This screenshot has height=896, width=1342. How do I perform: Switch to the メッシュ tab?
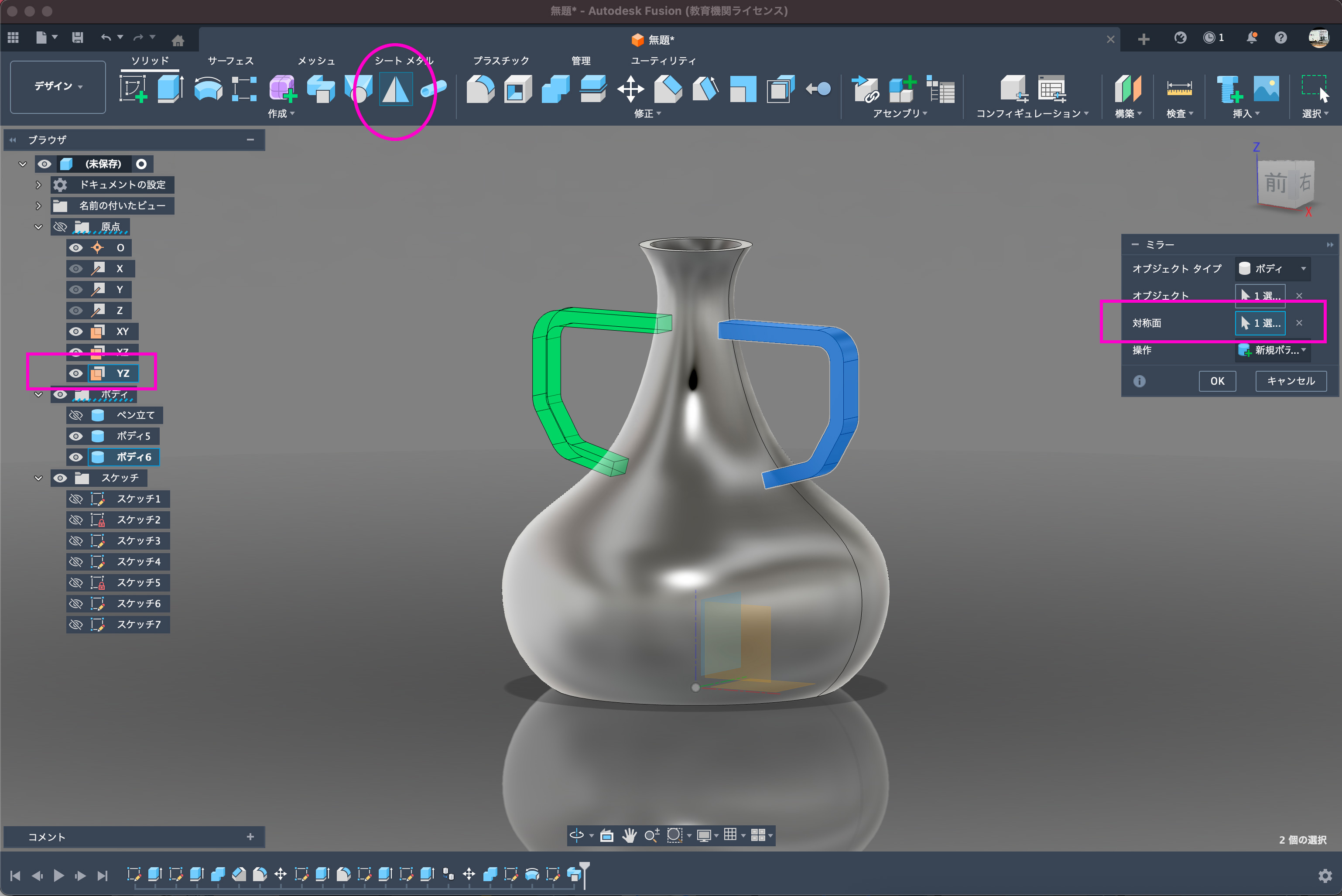click(x=316, y=61)
